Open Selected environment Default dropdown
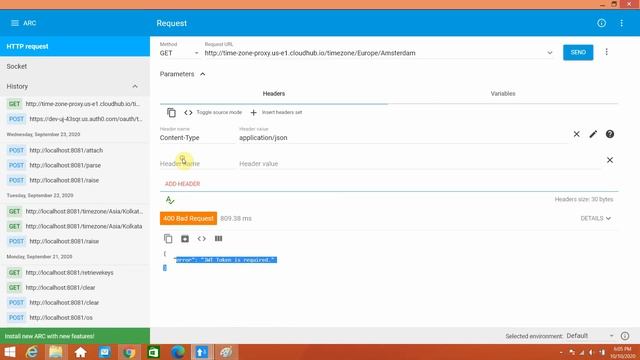 tap(590, 336)
